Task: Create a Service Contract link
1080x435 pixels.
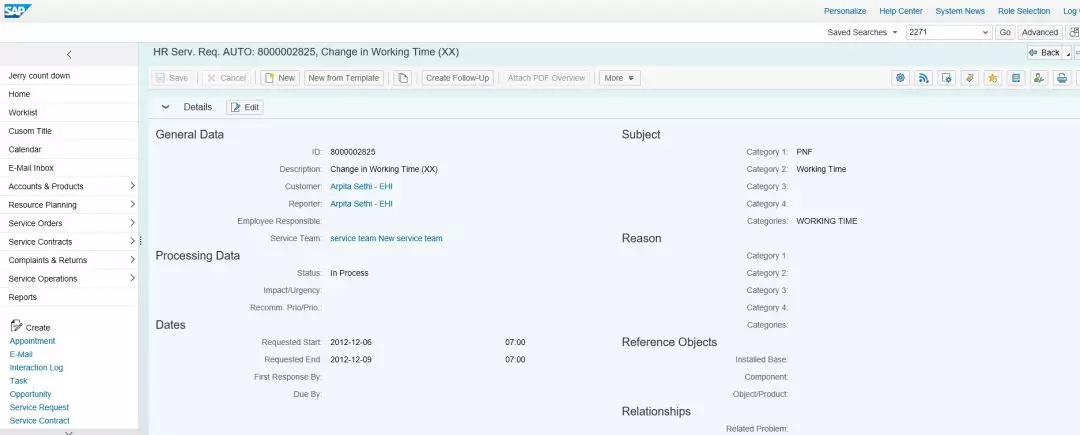Action: click(39, 421)
